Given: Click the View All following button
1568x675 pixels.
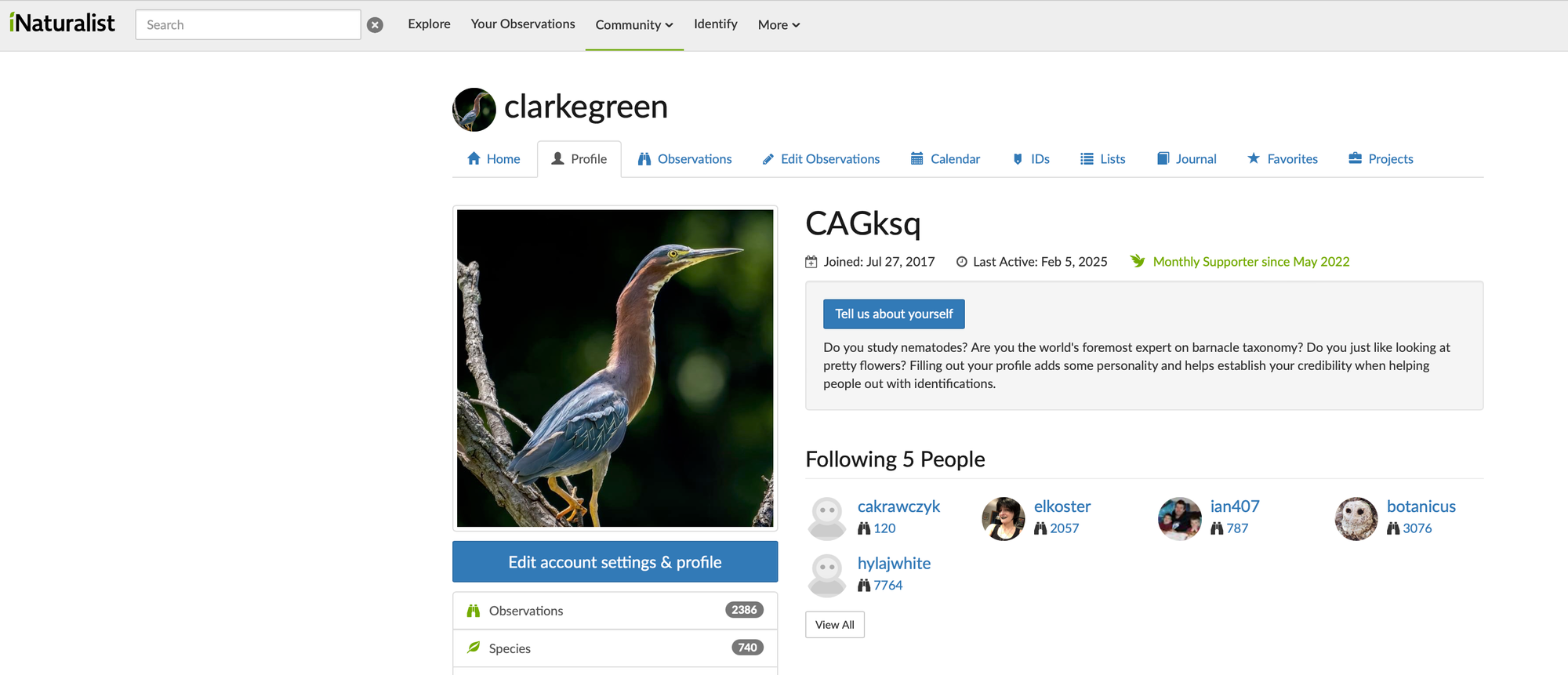Looking at the screenshot, I should click(835, 625).
